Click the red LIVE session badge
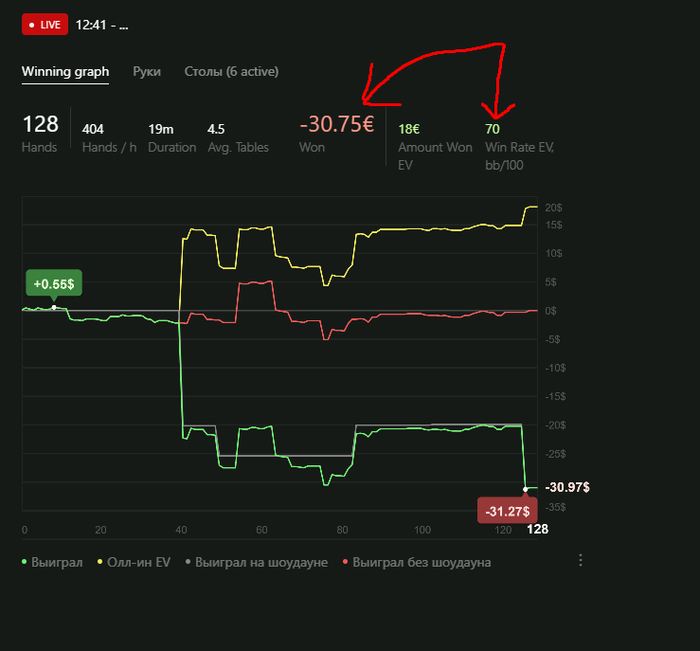 pyautogui.click(x=45, y=25)
